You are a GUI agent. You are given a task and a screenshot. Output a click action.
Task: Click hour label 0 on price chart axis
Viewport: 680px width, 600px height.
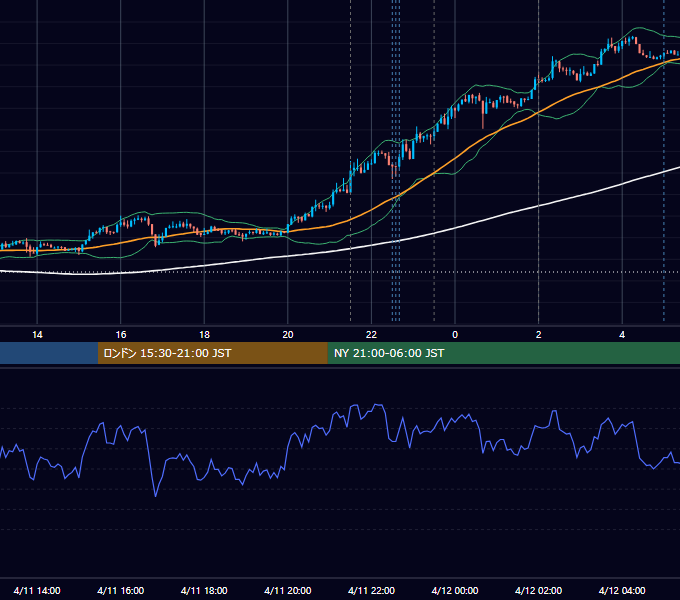(455, 335)
